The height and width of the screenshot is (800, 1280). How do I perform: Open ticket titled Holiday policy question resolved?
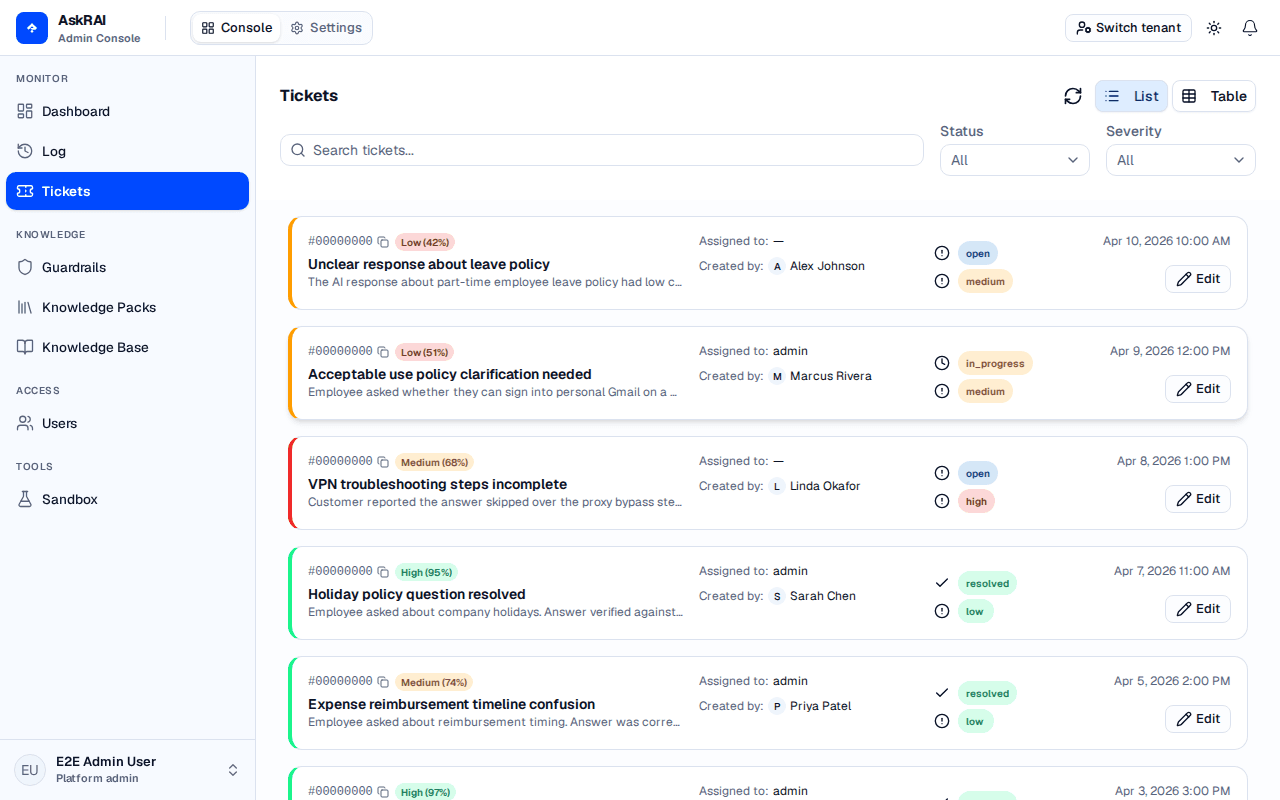tap(417, 594)
